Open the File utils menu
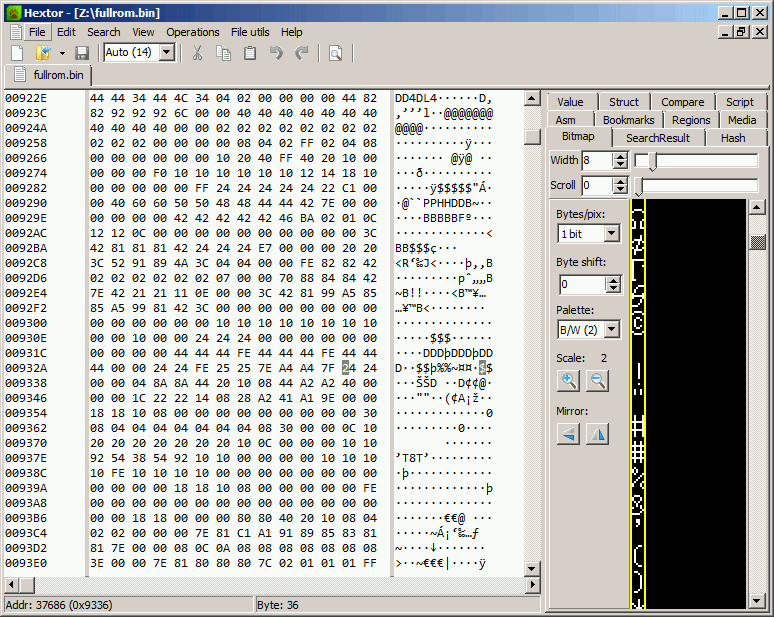The height and width of the screenshot is (617, 774). pyautogui.click(x=250, y=32)
